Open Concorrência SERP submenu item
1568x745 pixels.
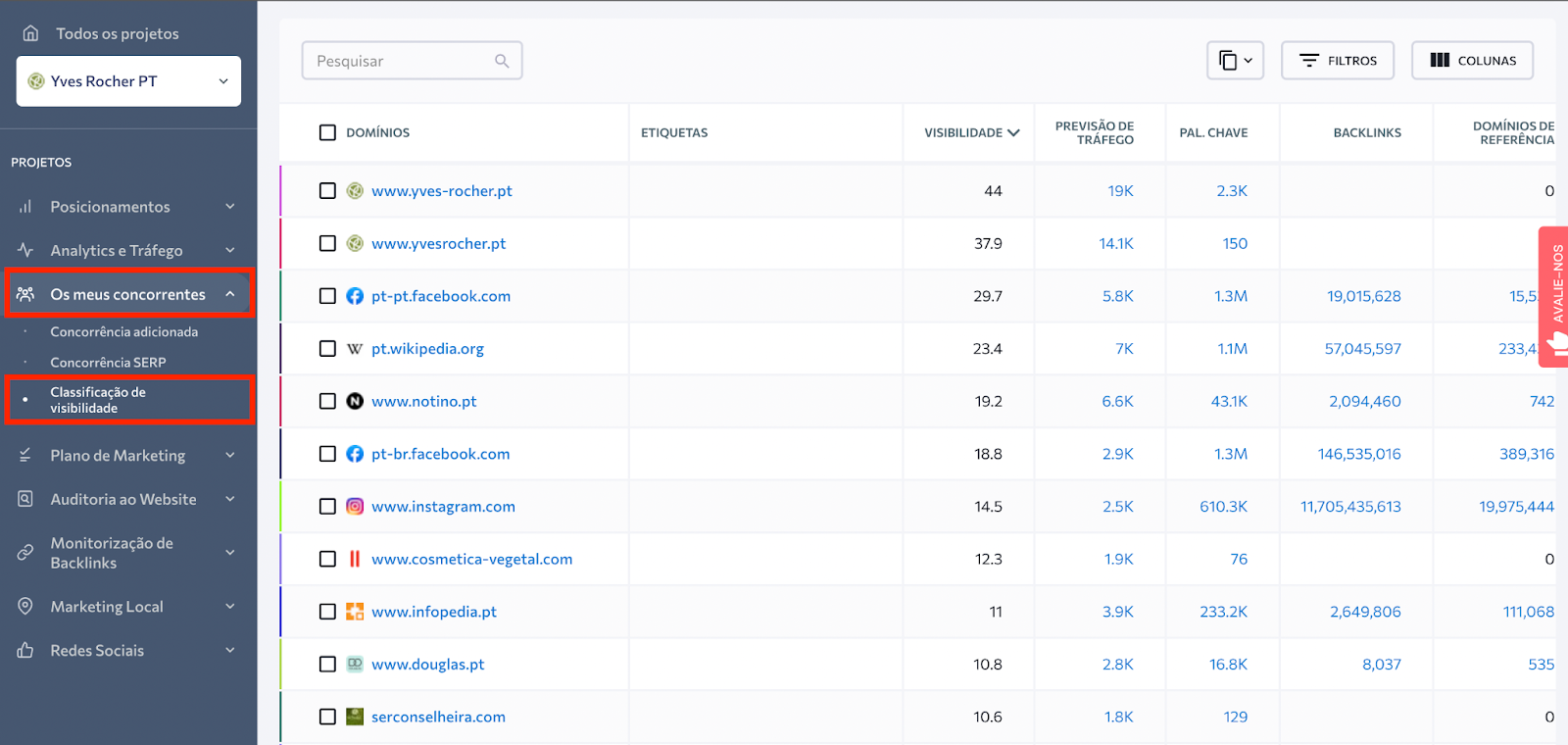point(109,363)
